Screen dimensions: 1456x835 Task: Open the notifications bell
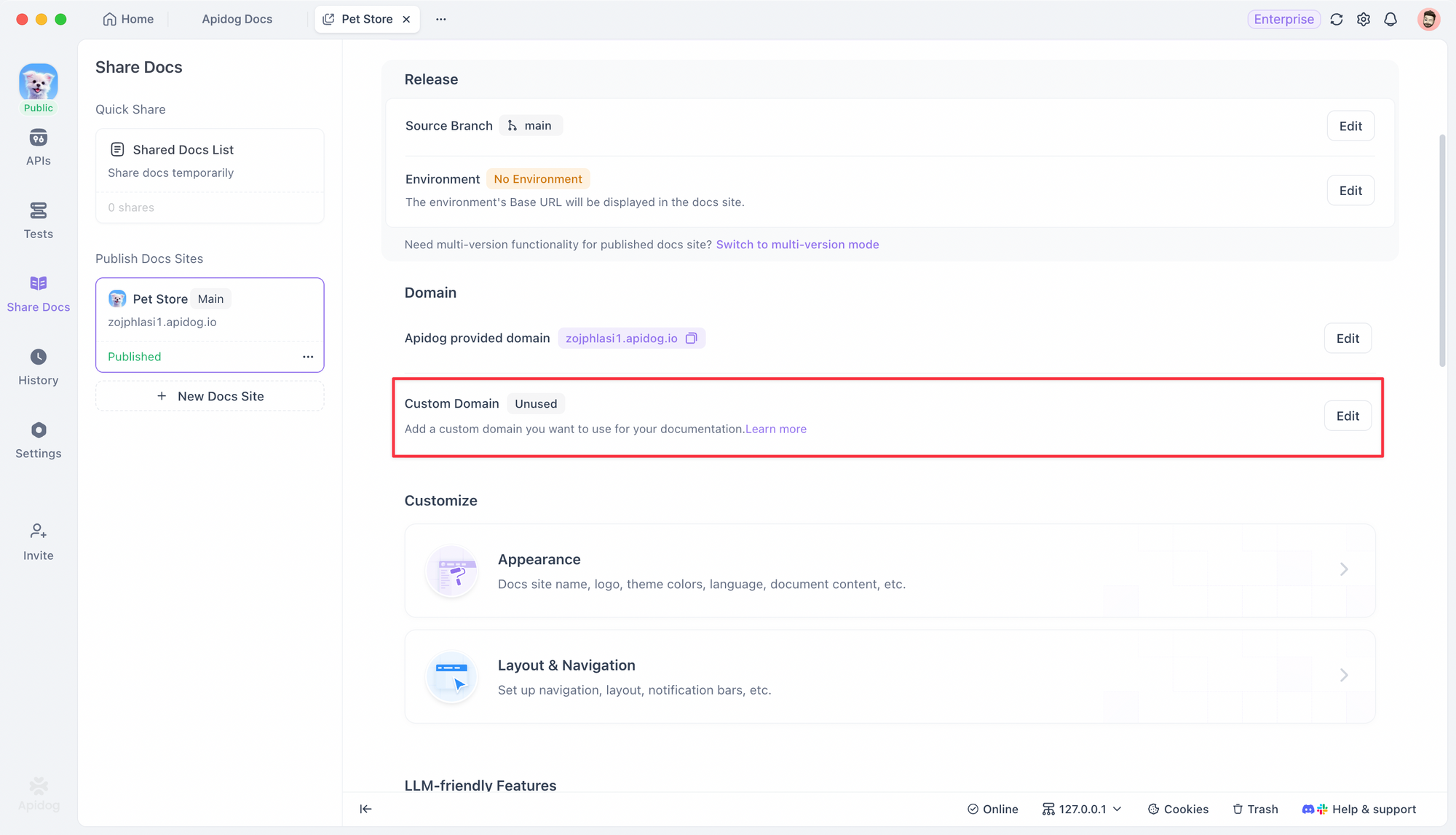pos(1390,20)
